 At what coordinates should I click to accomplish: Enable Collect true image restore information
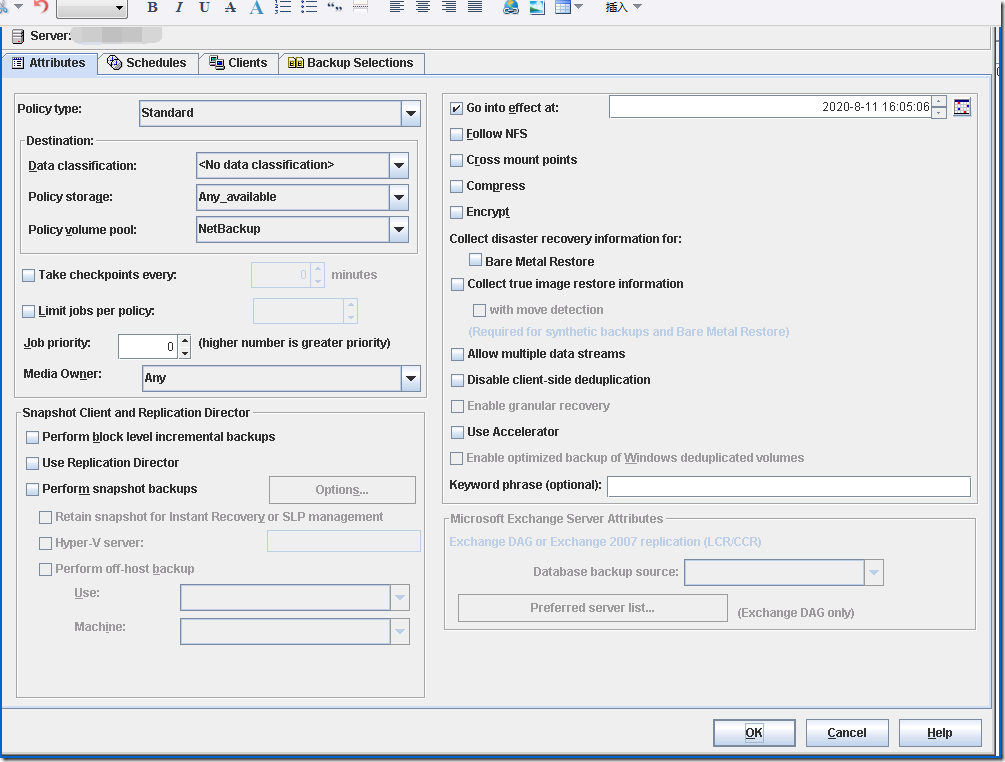pos(458,285)
